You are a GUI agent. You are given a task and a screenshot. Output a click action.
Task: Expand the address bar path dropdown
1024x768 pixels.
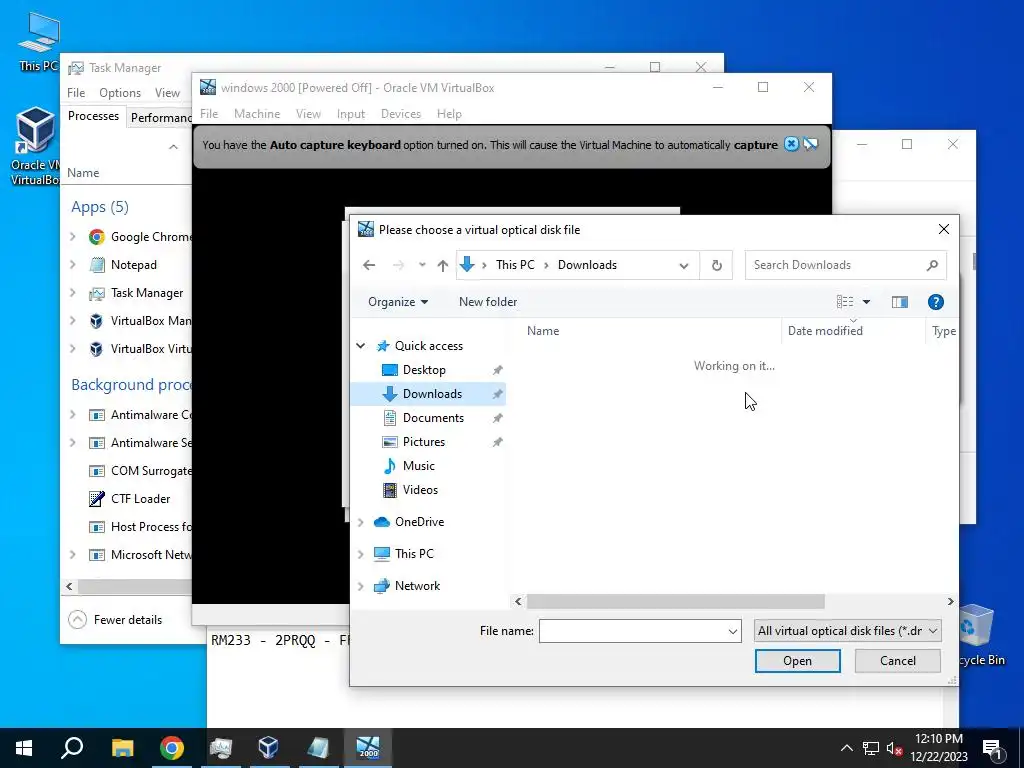(684, 265)
